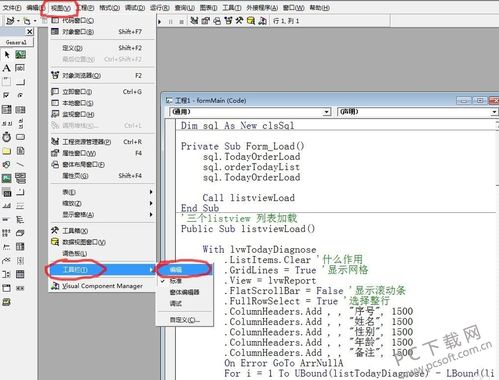The width and height of the screenshot is (499, 380).
Task: Enable the 编辑 toolbar in submenu
Action: 185,270
